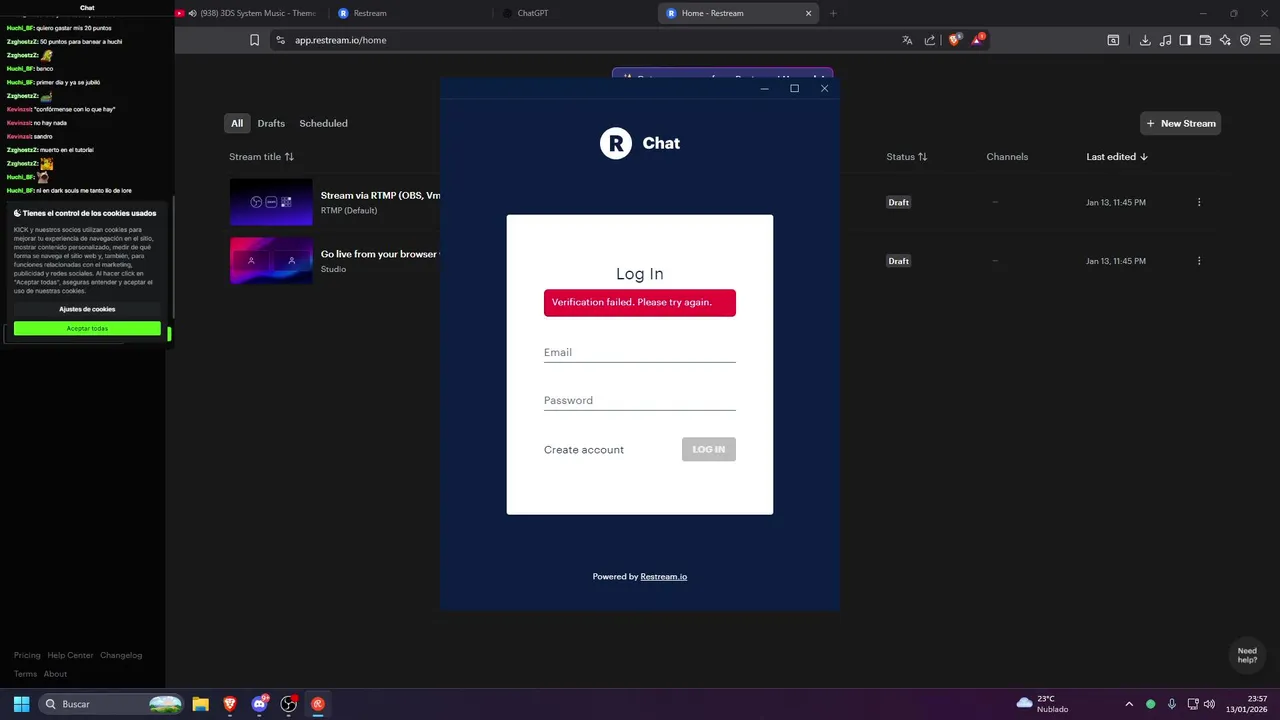Click the bookmark icon in address bar
The image size is (1280, 720).
click(x=254, y=40)
